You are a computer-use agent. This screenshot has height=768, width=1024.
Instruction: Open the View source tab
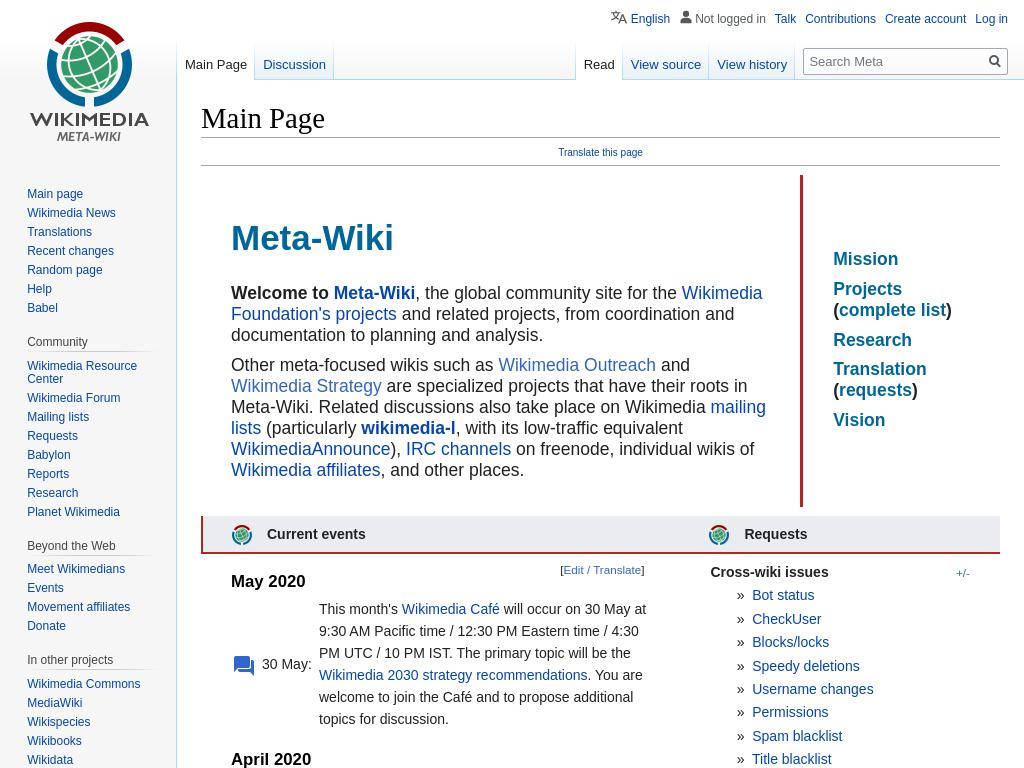pos(665,65)
